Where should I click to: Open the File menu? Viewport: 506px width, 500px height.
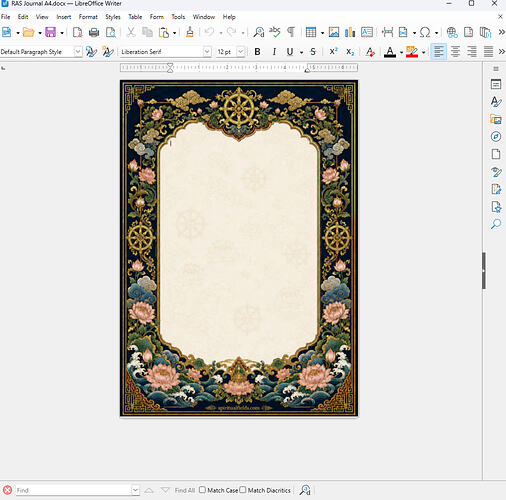tap(6, 17)
